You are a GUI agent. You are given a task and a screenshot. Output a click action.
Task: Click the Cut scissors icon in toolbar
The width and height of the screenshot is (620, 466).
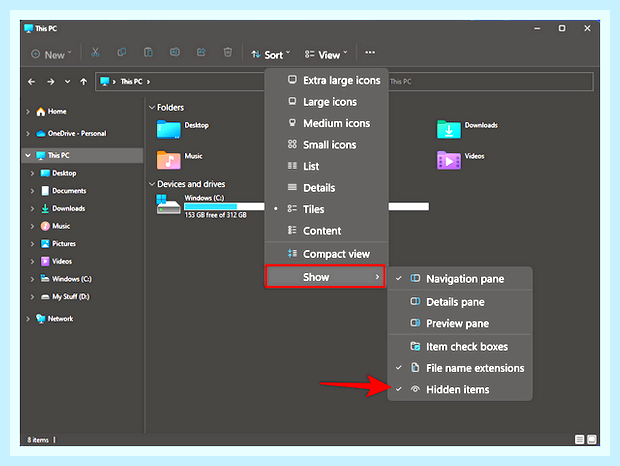95,52
